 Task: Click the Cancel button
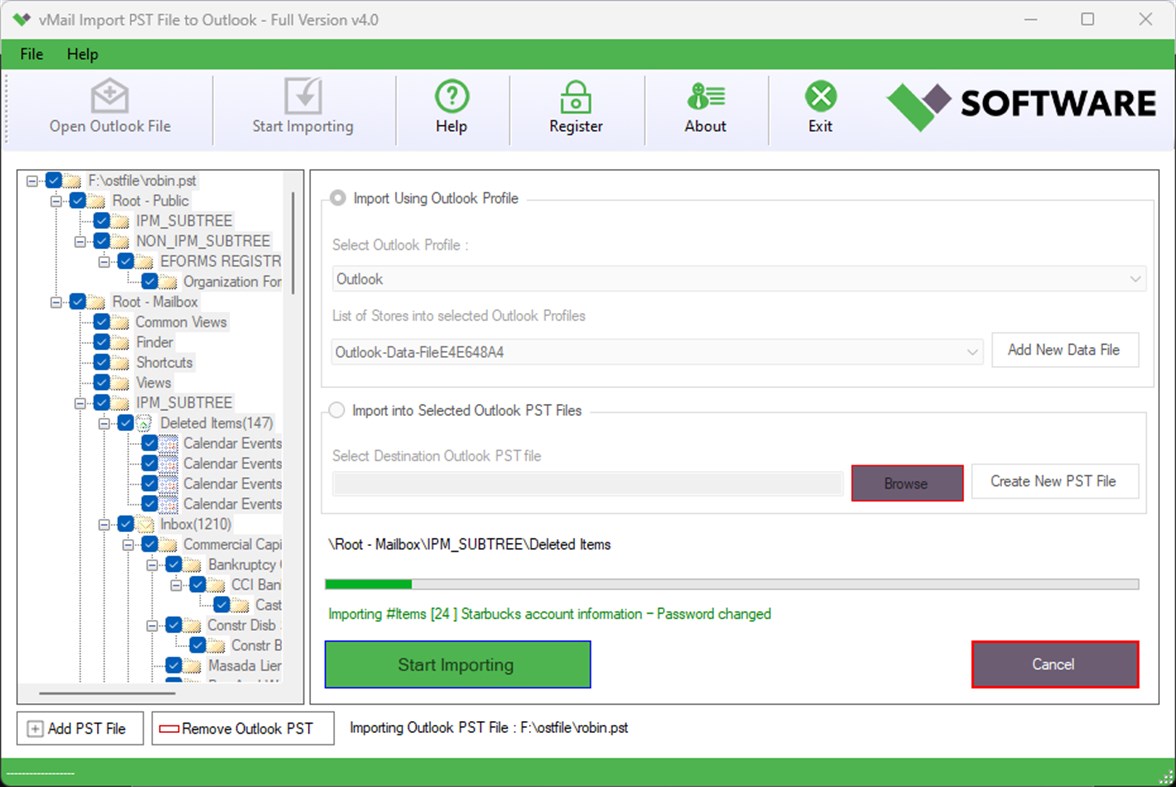1053,664
